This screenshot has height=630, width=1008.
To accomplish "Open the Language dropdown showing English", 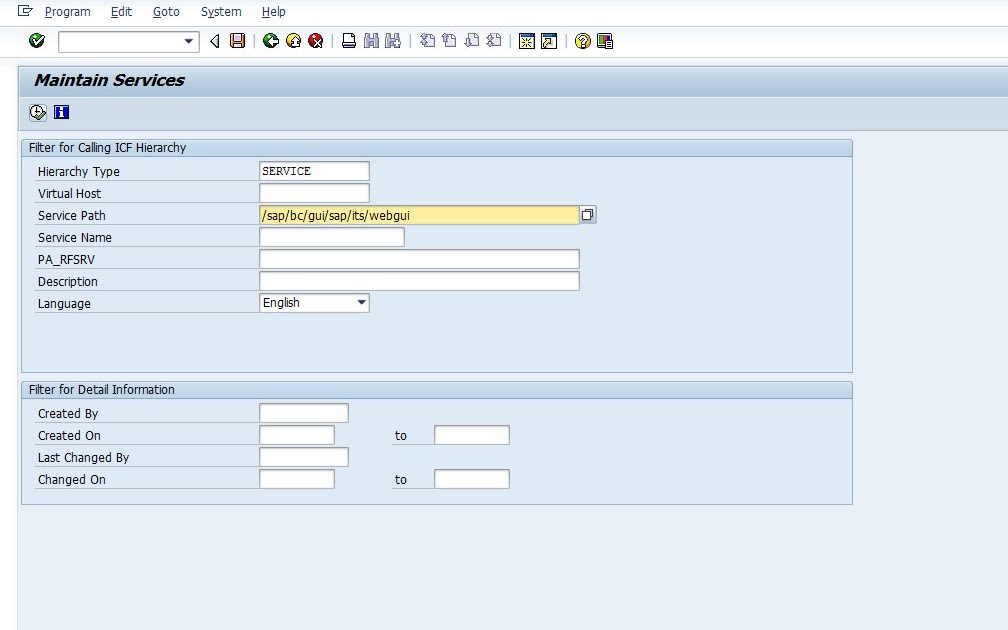I will click(x=359, y=302).
